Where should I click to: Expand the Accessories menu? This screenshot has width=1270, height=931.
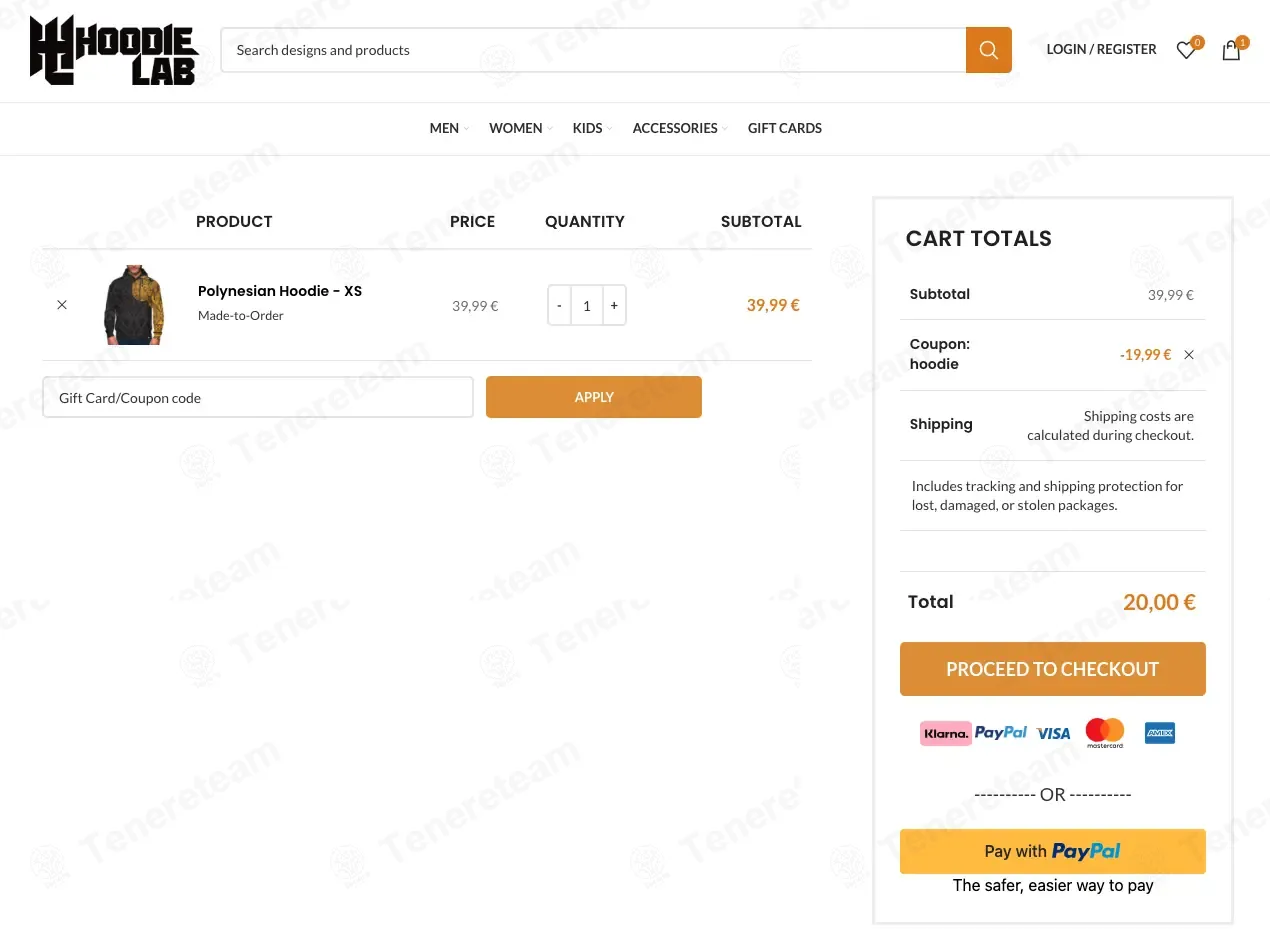tap(680, 128)
